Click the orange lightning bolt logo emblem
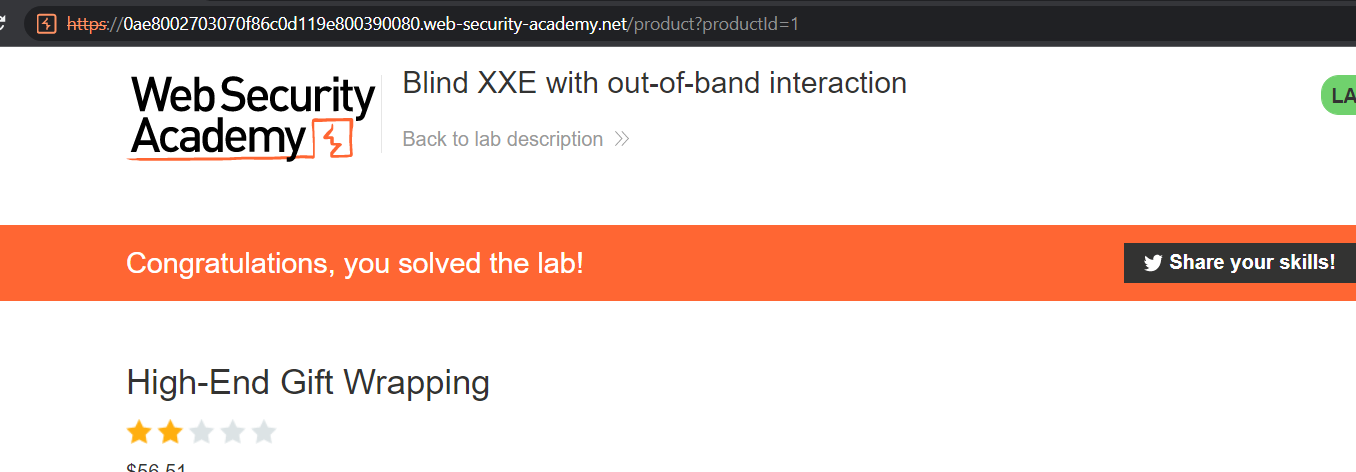 coord(334,140)
